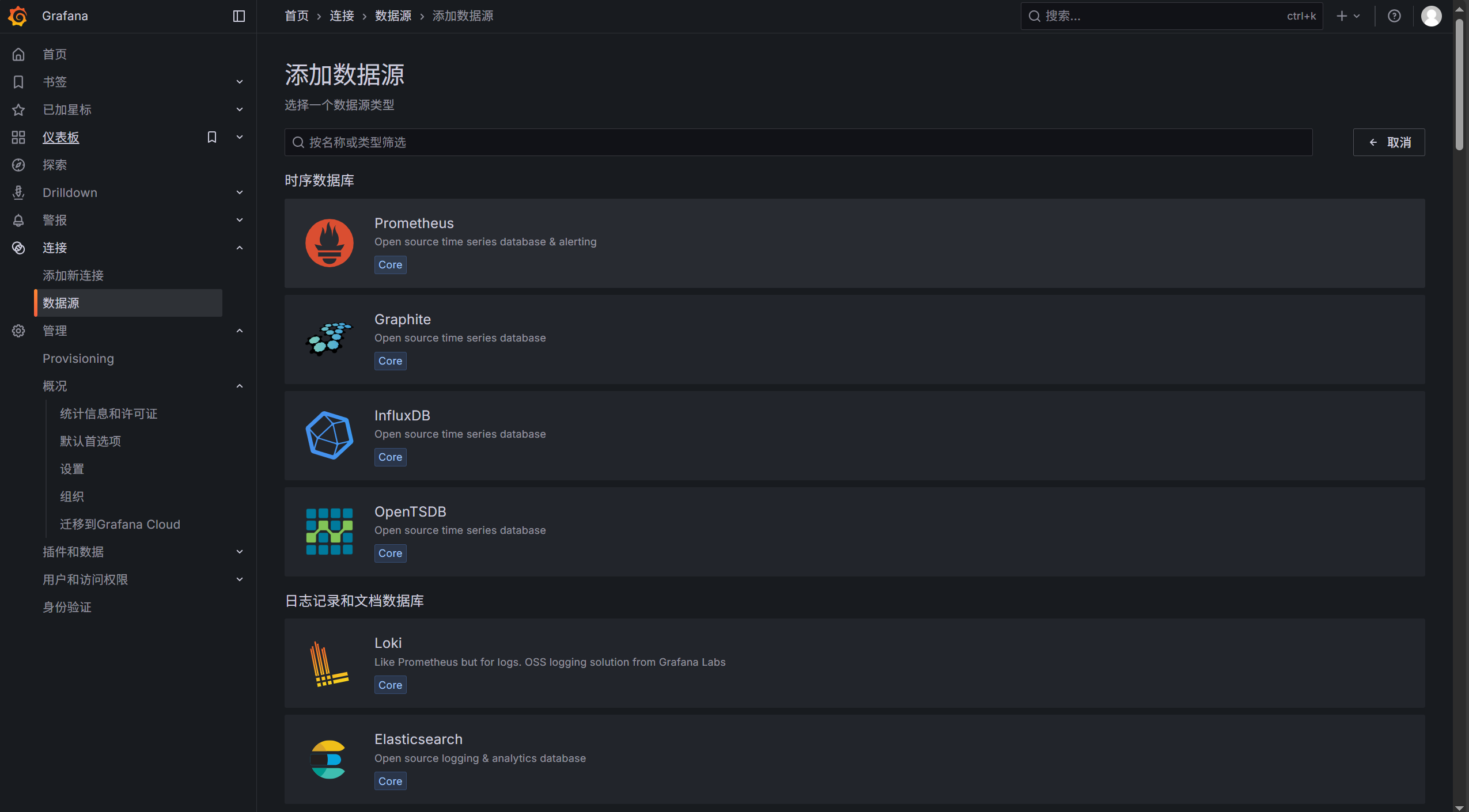
Task: Click the Loki logo
Action: click(x=330, y=663)
